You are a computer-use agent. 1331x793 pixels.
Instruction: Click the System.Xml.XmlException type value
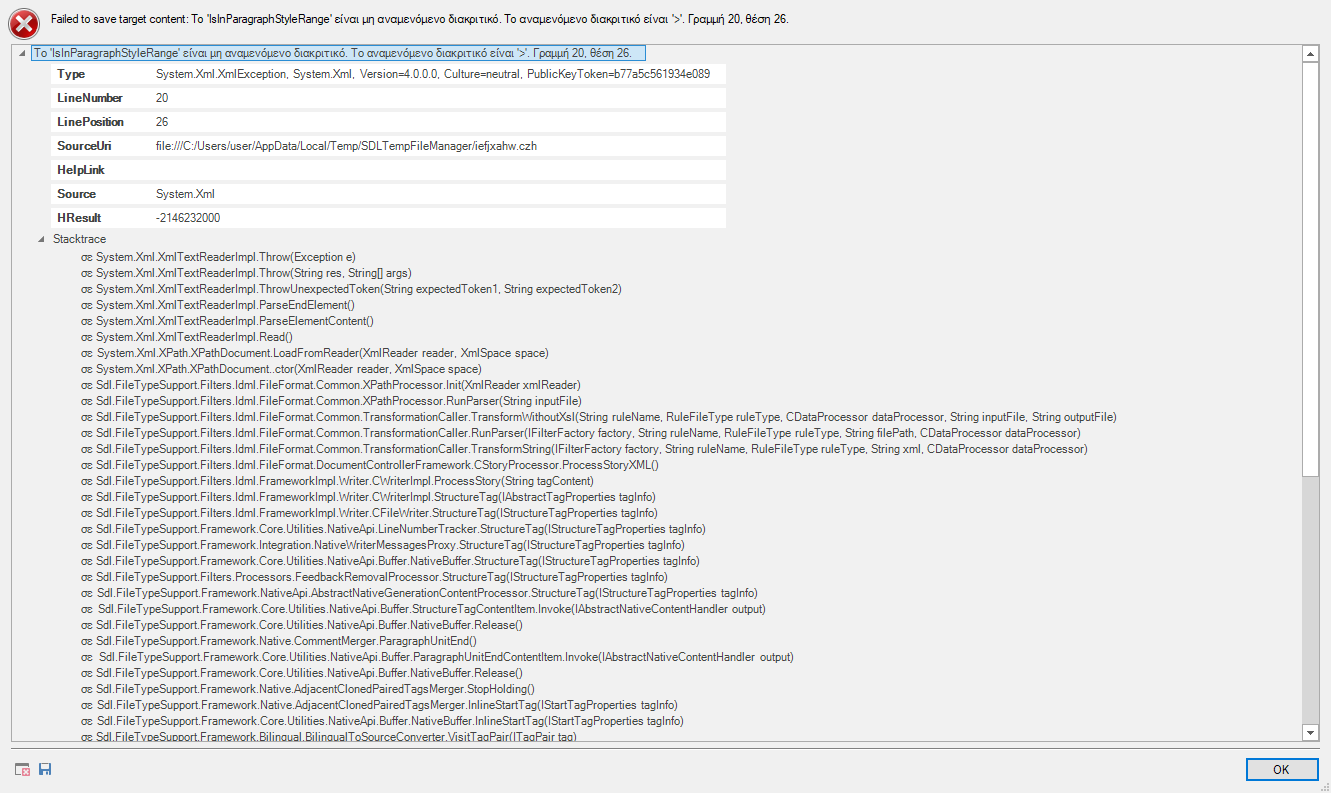[433, 74]
